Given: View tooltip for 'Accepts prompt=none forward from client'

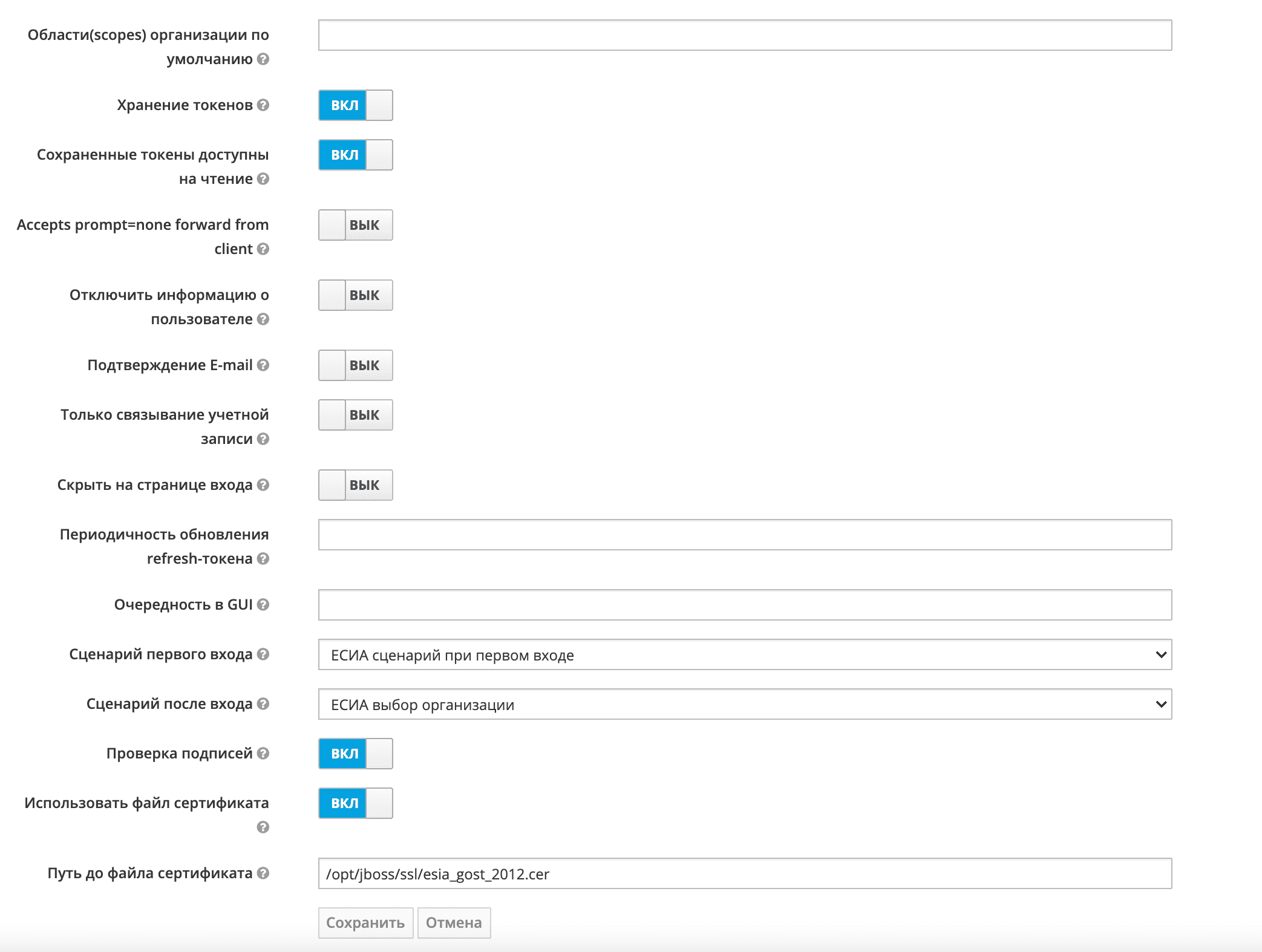Looking at the screenshot, I should 263,249.
